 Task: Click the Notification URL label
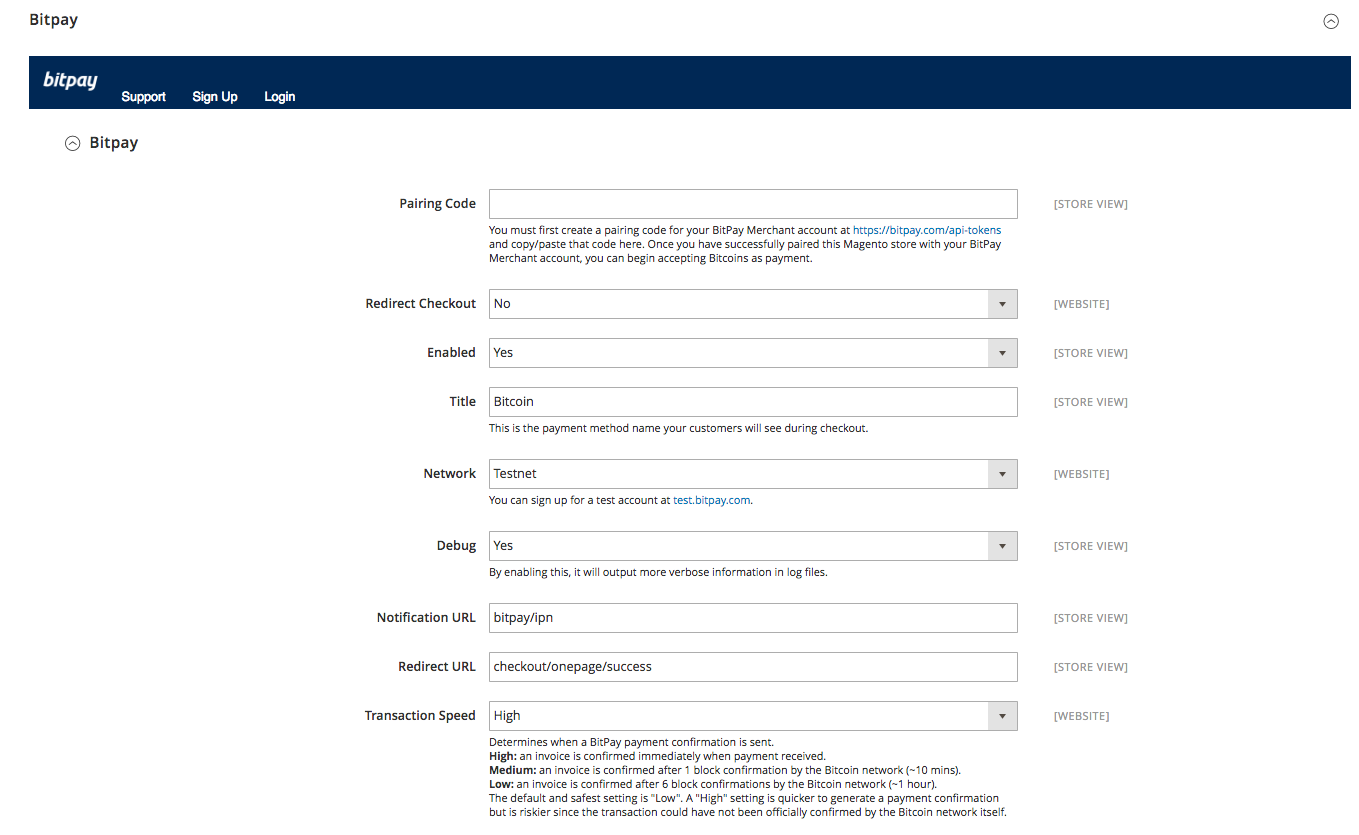tap(426, 618)
